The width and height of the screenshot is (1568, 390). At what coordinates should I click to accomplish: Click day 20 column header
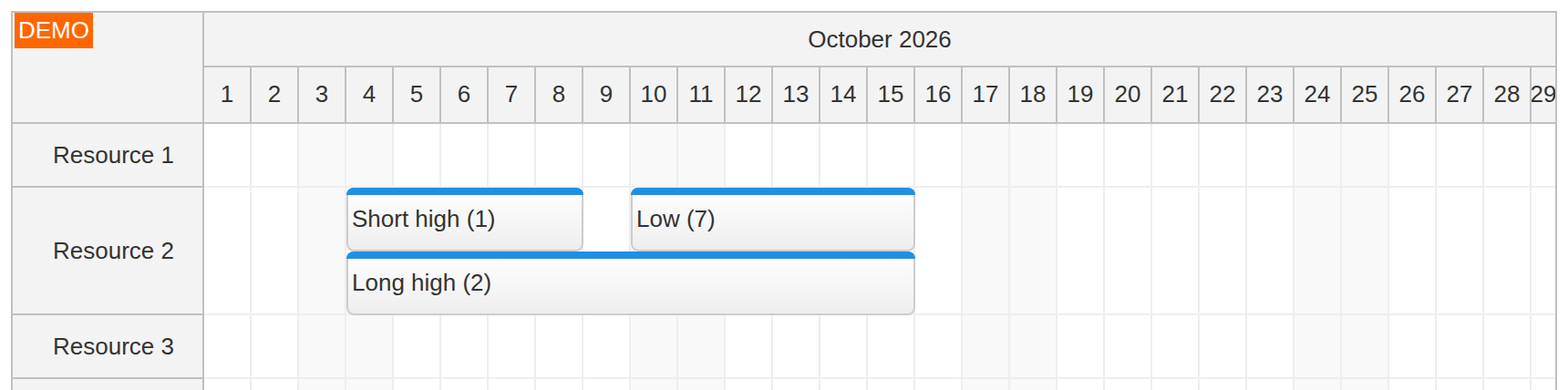click(1128, 95)
